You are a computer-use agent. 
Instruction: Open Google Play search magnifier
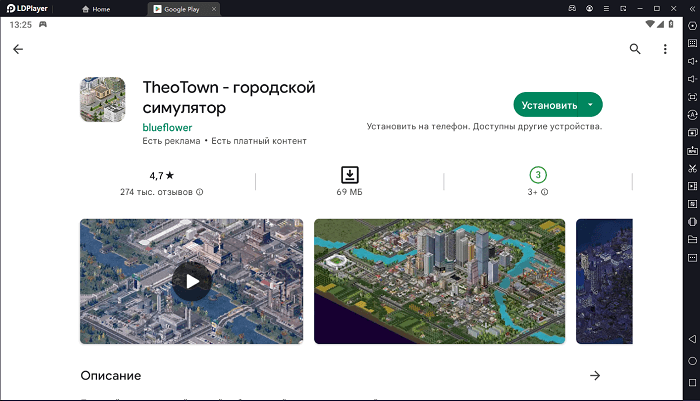[x=635, y=49]
